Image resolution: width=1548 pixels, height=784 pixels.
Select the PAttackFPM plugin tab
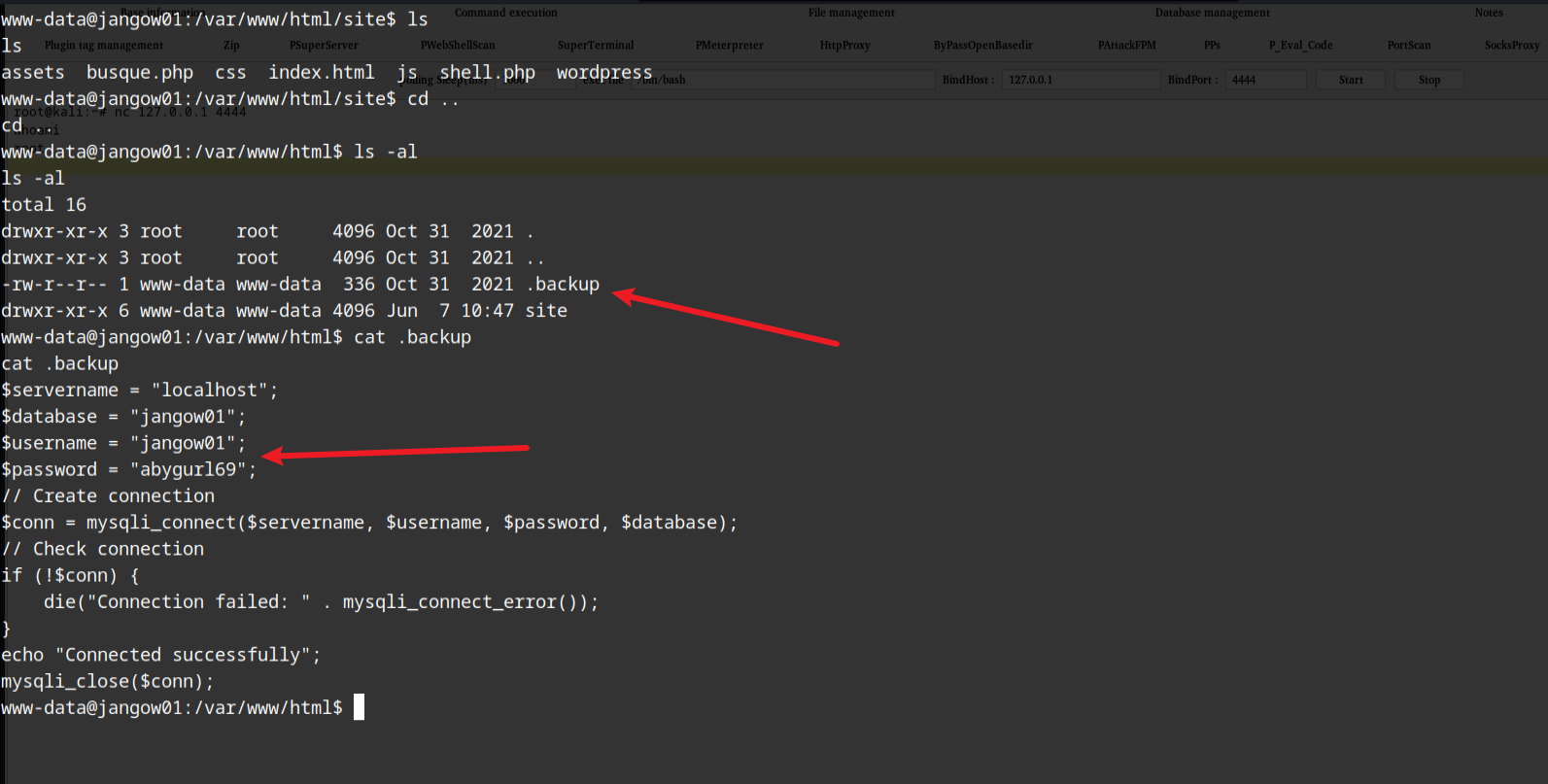click(1126, 46)
